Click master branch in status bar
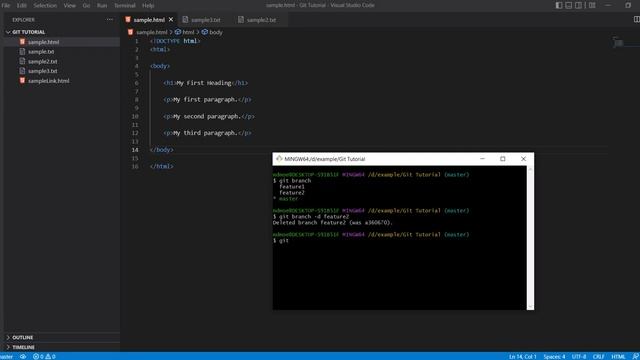 pos(7,356)
